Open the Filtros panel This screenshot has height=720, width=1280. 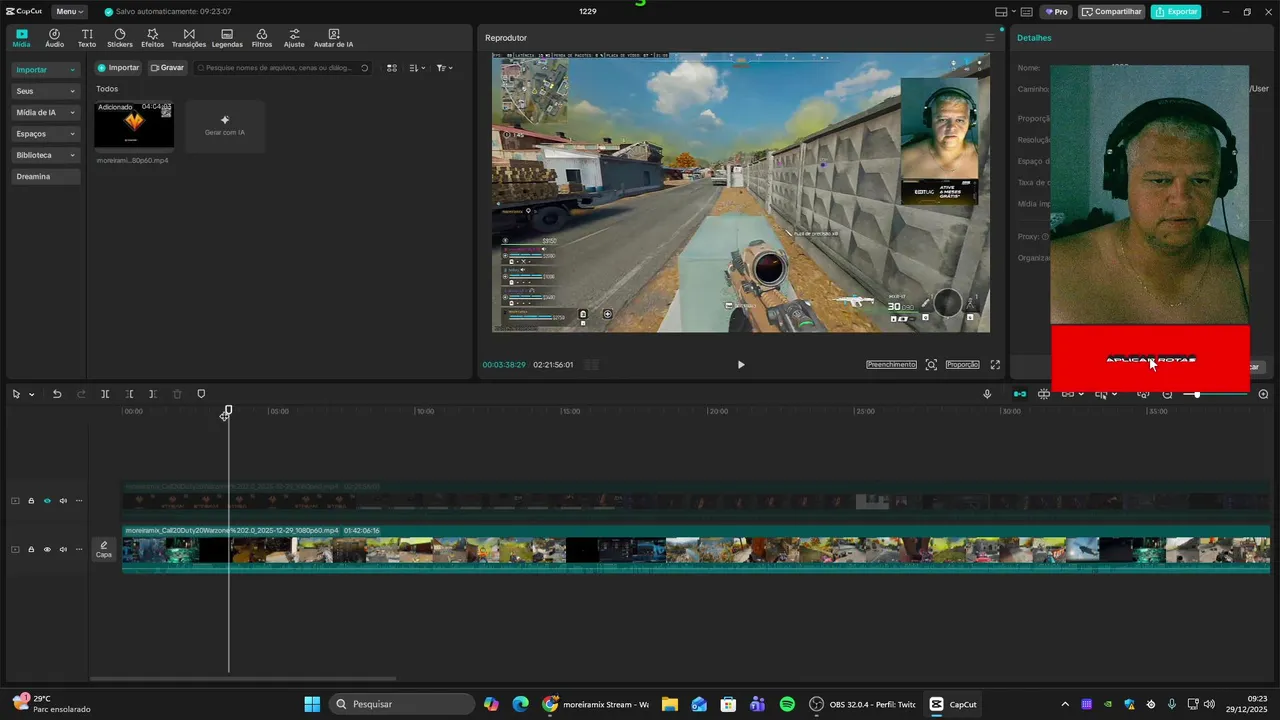(262, 38)
